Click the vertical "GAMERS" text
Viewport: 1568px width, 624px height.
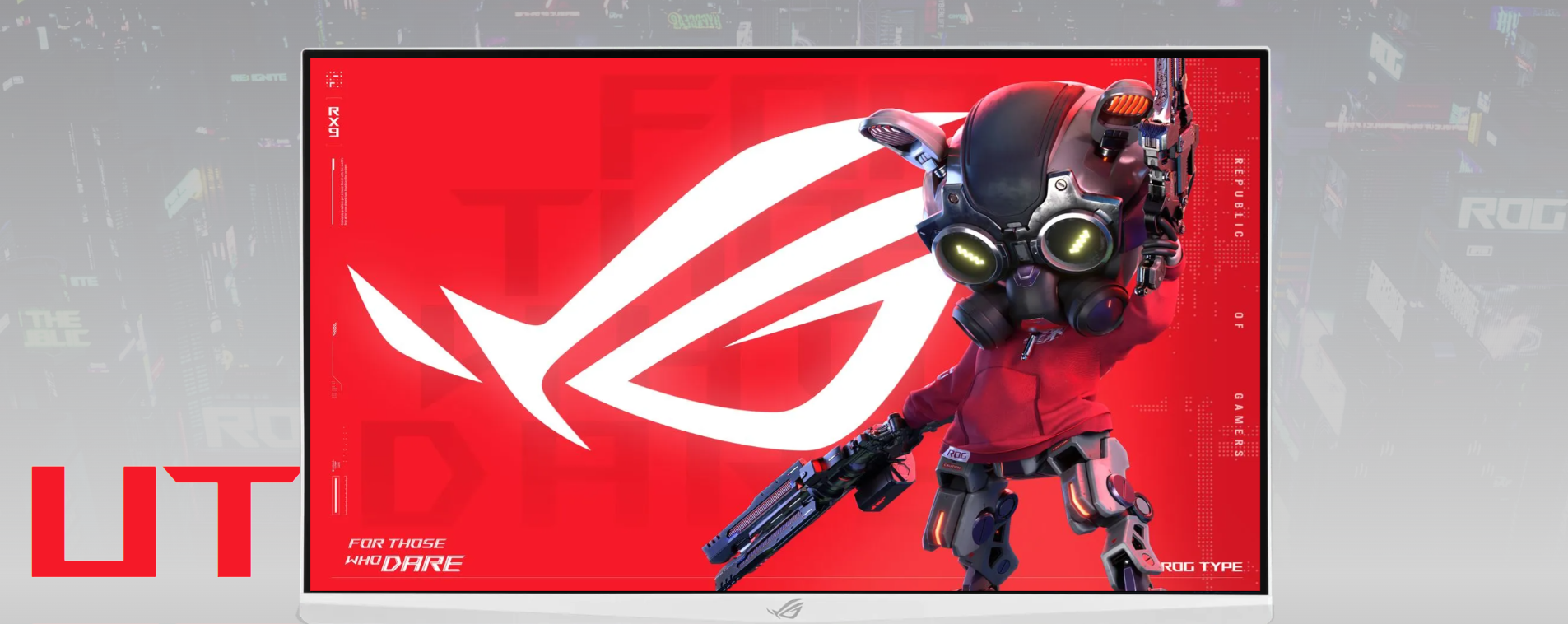click(1238, 424)
